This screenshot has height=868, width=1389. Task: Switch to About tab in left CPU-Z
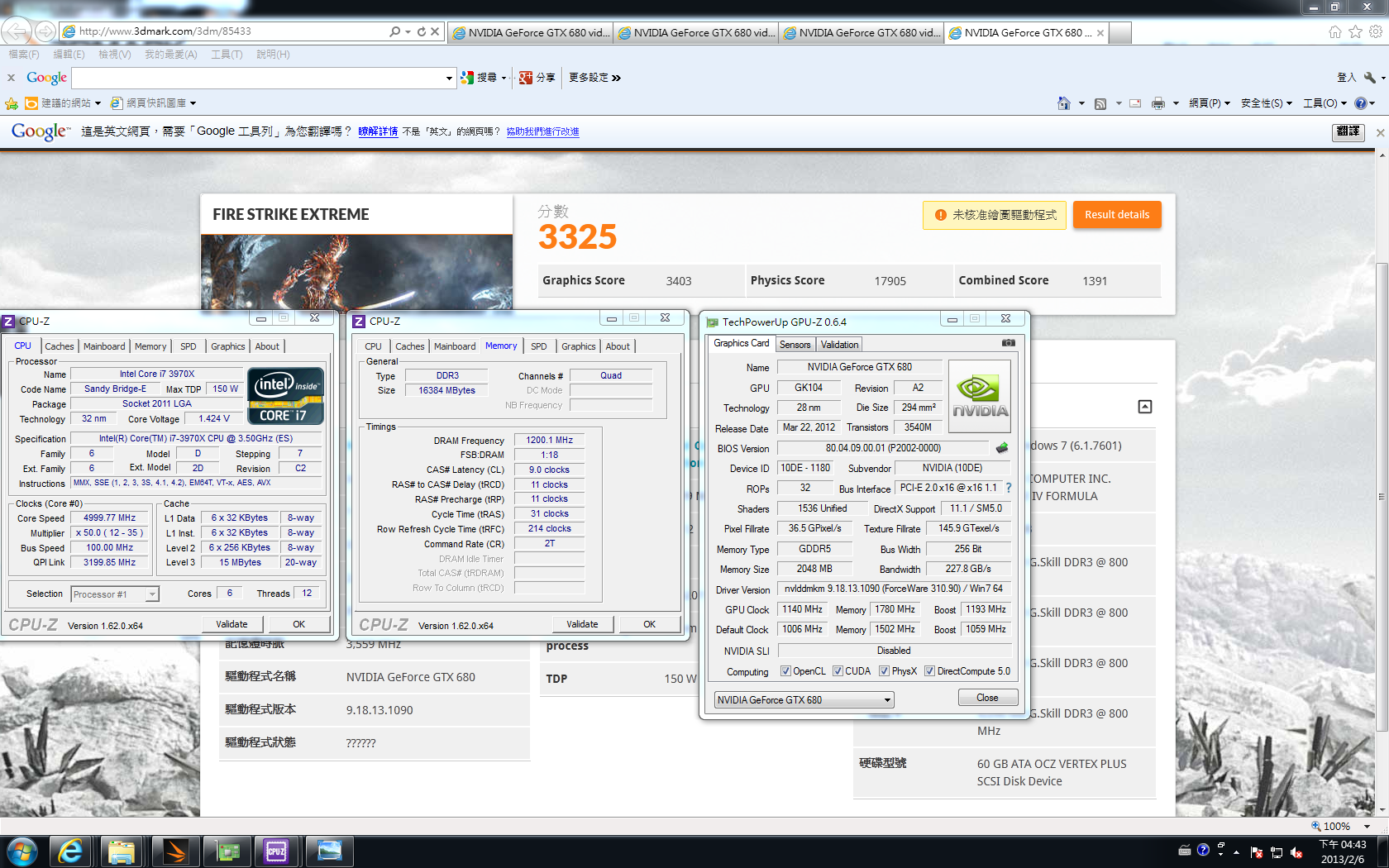click(266, 346)
